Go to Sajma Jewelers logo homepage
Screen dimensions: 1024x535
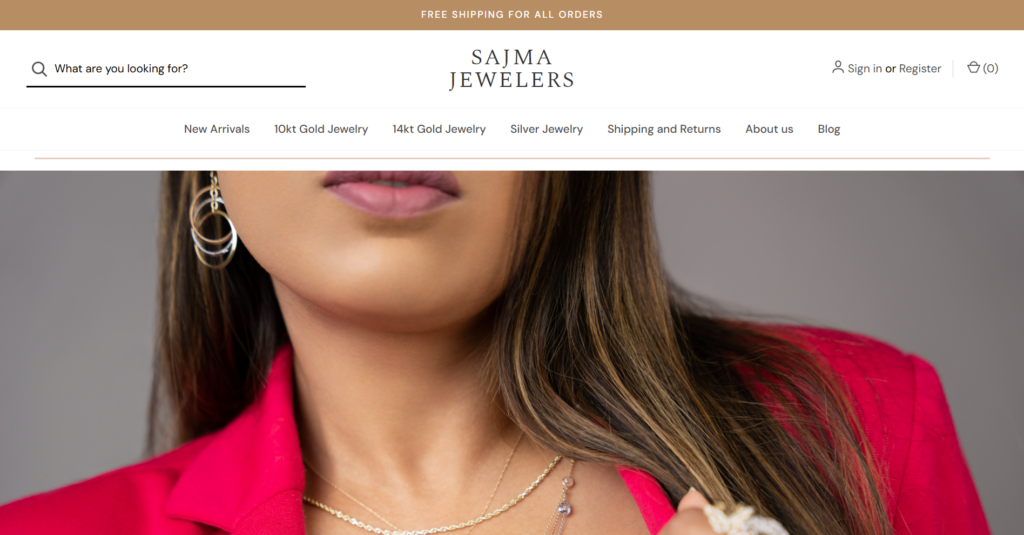click(511, 69)
